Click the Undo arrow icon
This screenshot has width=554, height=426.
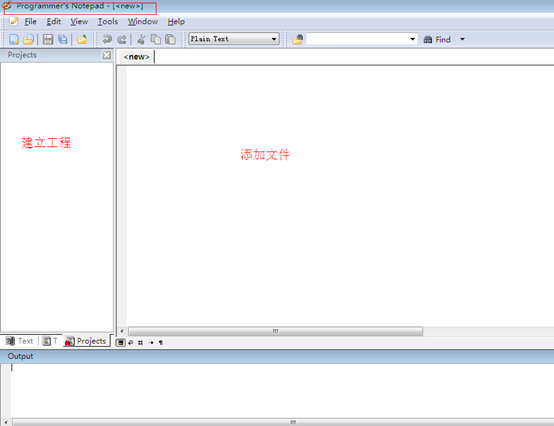click(x=107, y=39)
